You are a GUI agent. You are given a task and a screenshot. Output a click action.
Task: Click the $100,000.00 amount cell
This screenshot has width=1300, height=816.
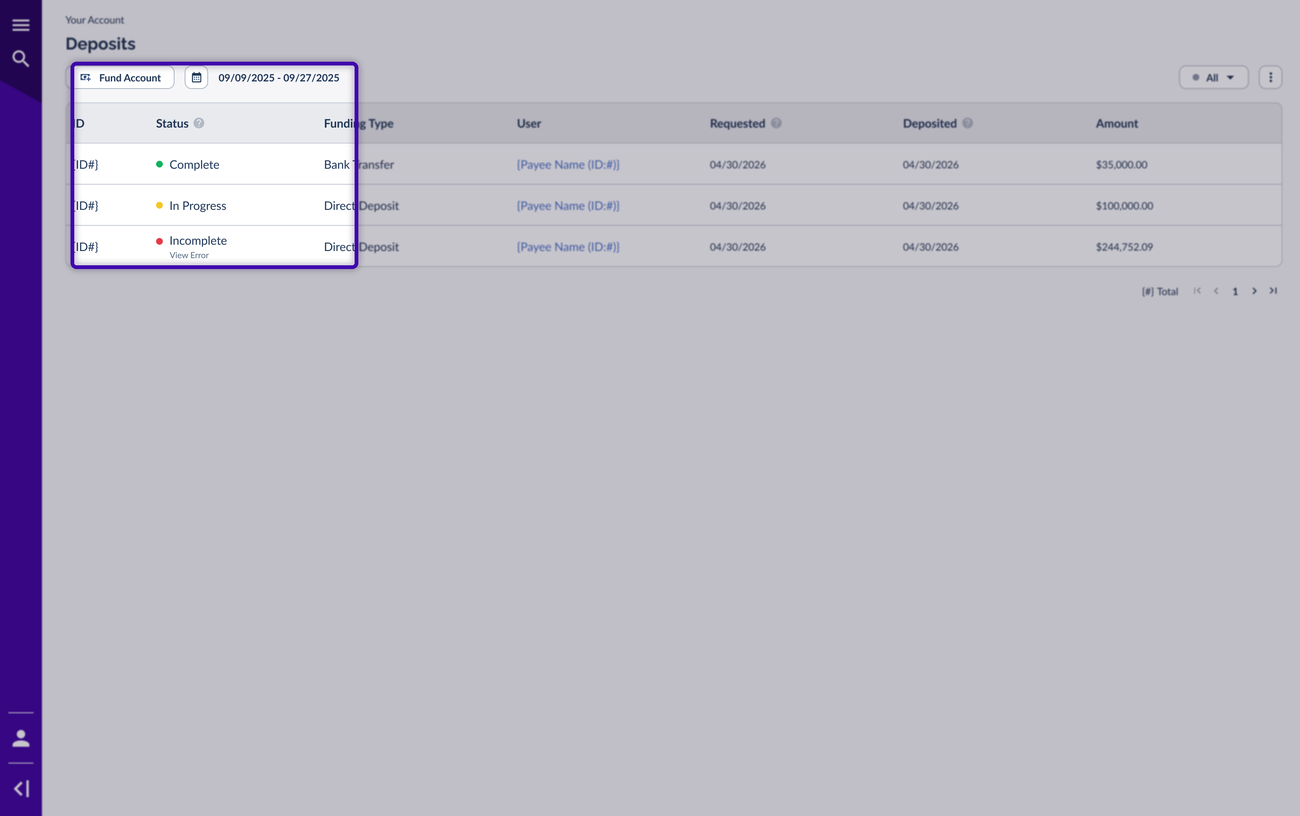point(1124,206)
